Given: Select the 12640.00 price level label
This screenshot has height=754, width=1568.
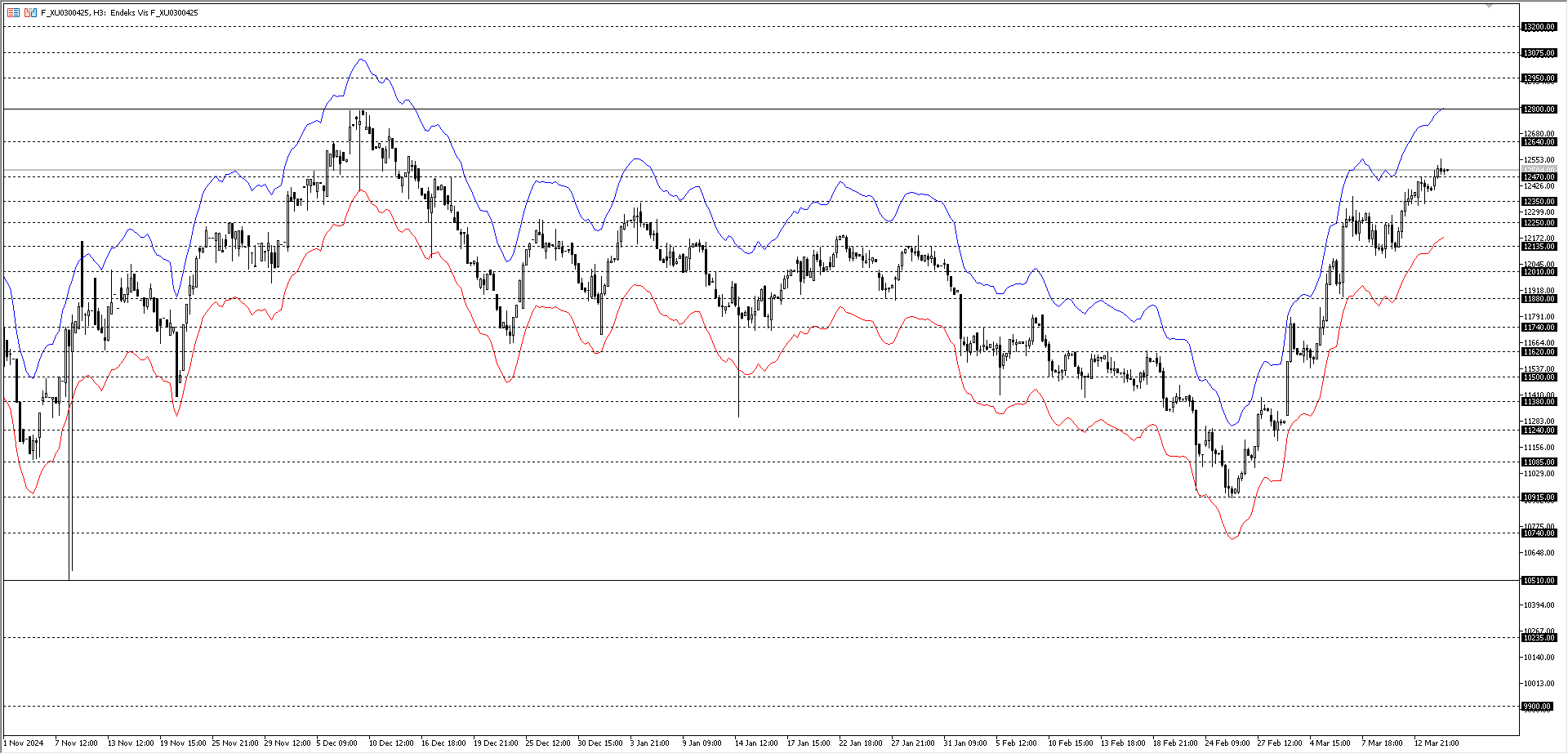Looking at the screenshot, I should coord(1539,142).
